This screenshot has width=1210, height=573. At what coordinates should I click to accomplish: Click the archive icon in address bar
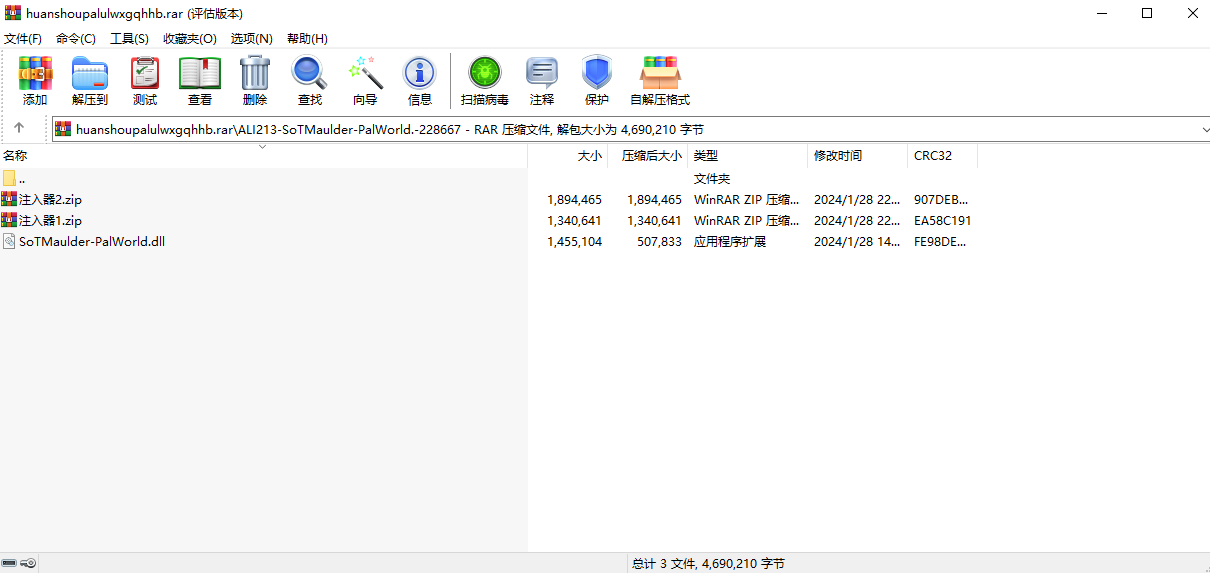coord(63,129)
